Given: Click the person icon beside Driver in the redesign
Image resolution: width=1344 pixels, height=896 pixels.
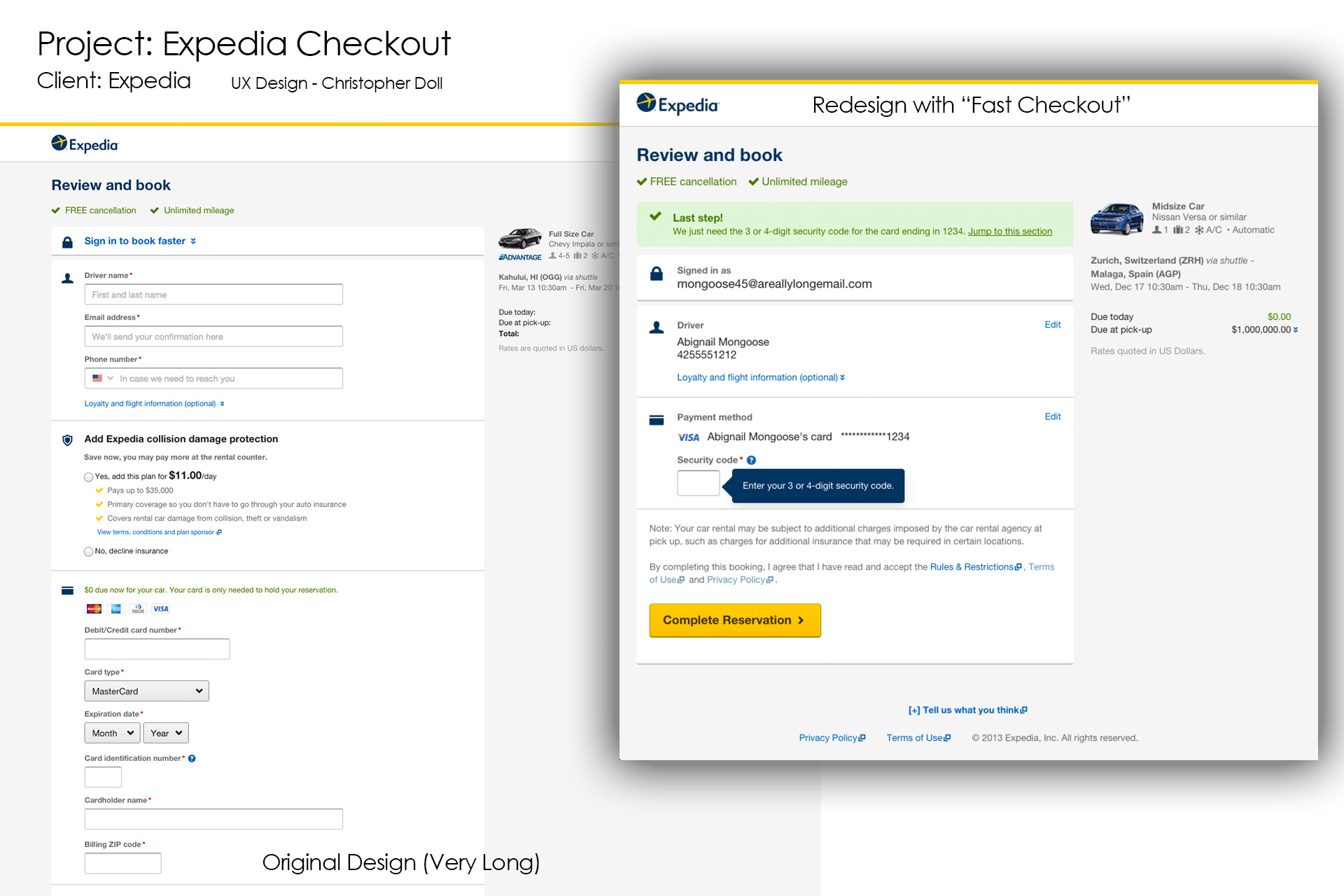Looking at the screenshot, I should coord(657,328).
